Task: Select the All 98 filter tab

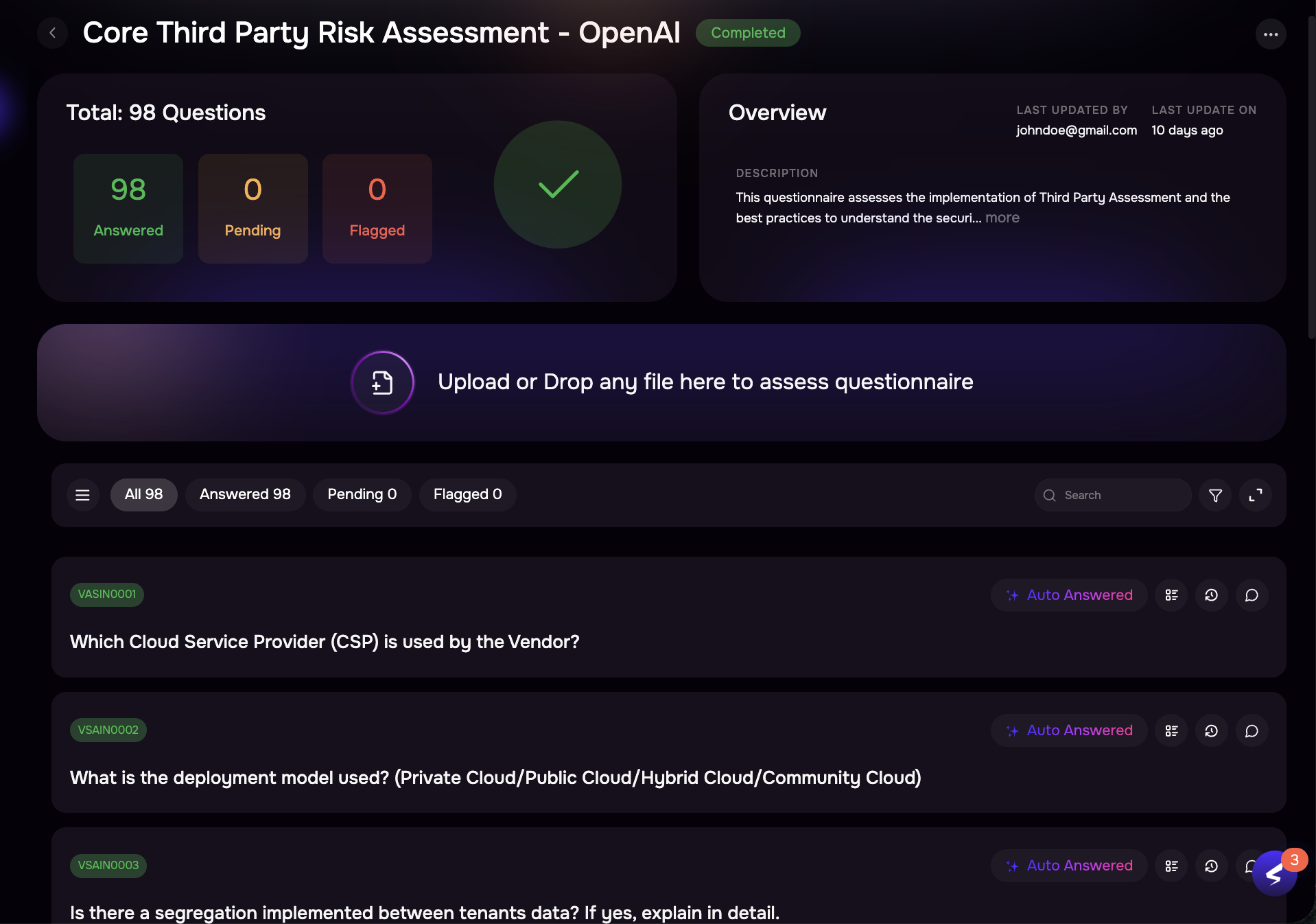Action: [x=143, y=494]
